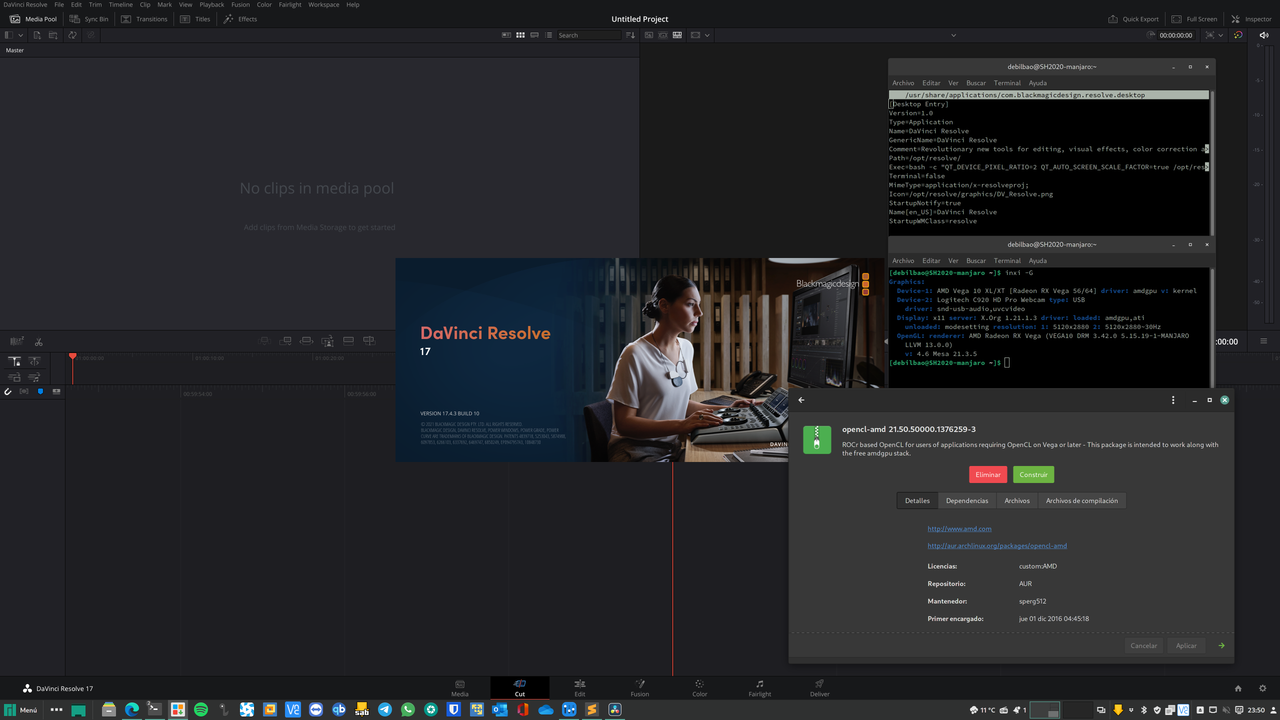
Task: Click the media pool Search field
Action: pos(589,35)
